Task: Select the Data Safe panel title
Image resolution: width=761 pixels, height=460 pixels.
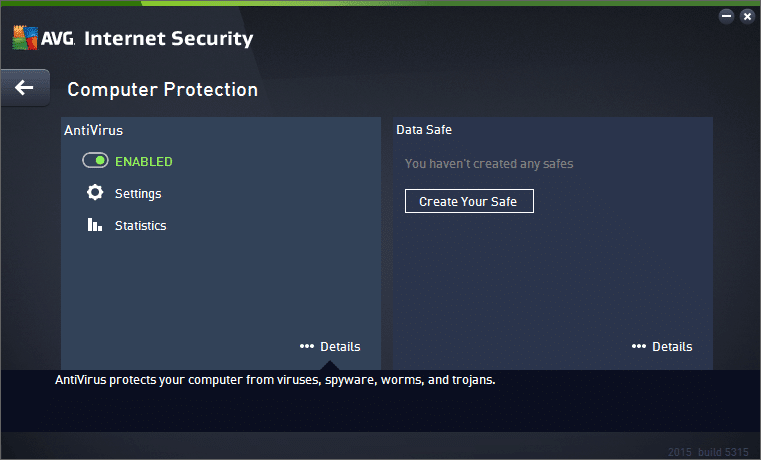Action: click(424, 130)
